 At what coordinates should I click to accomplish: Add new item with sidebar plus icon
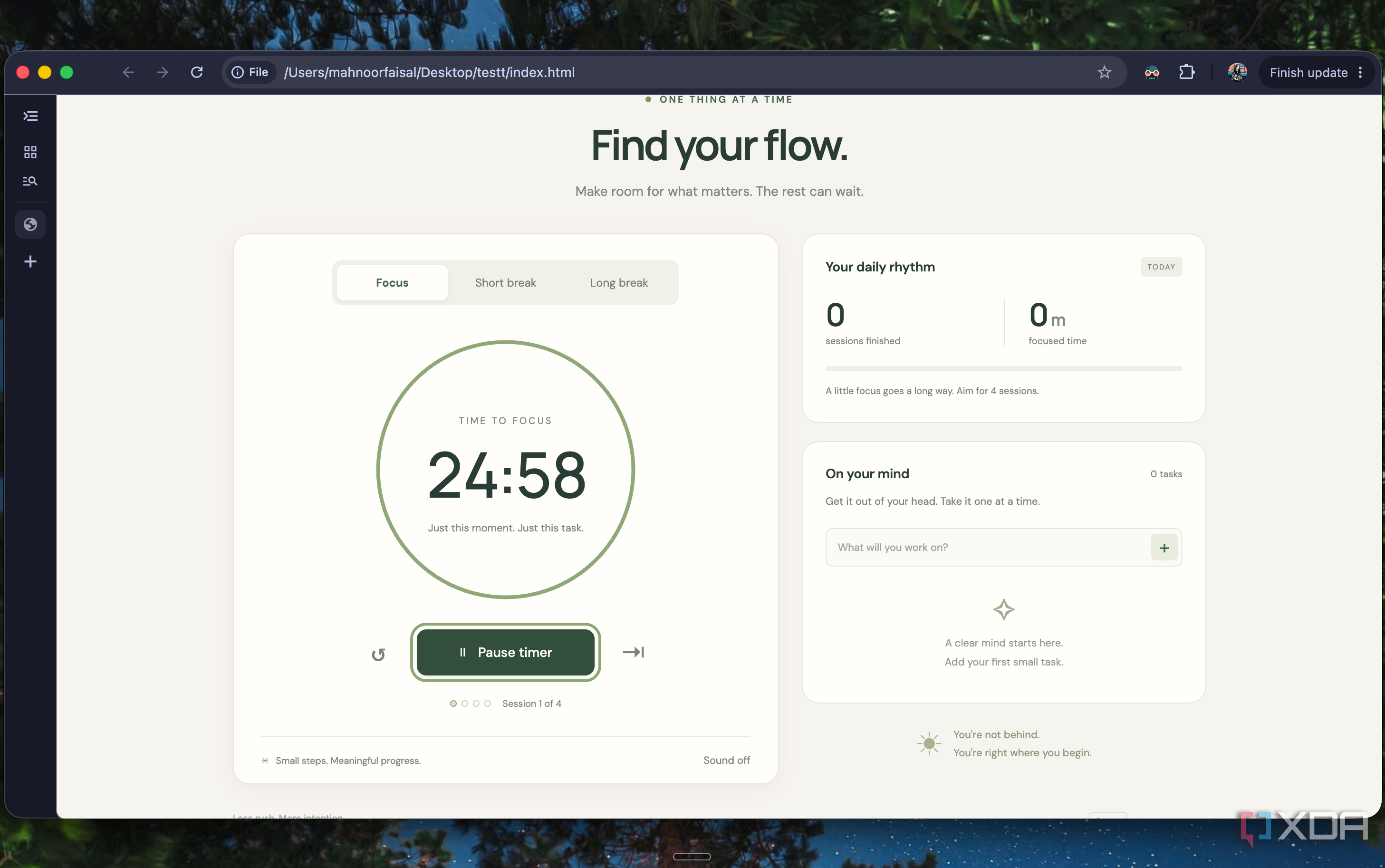(x=30, y=262)
